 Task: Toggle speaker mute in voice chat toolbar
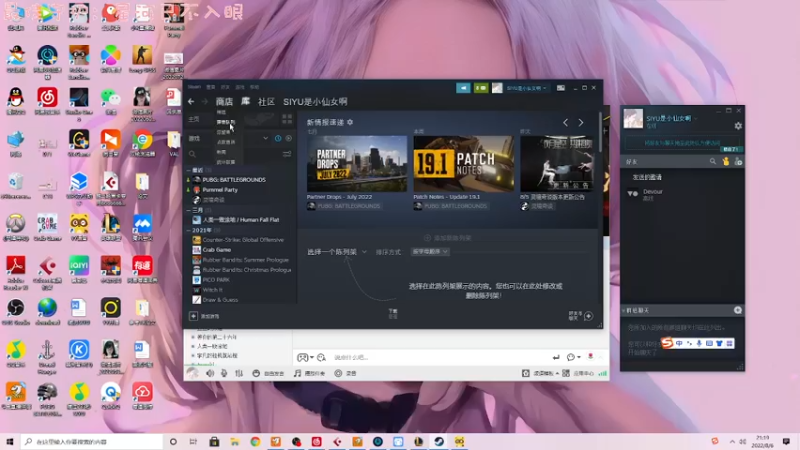coord(210,373)
